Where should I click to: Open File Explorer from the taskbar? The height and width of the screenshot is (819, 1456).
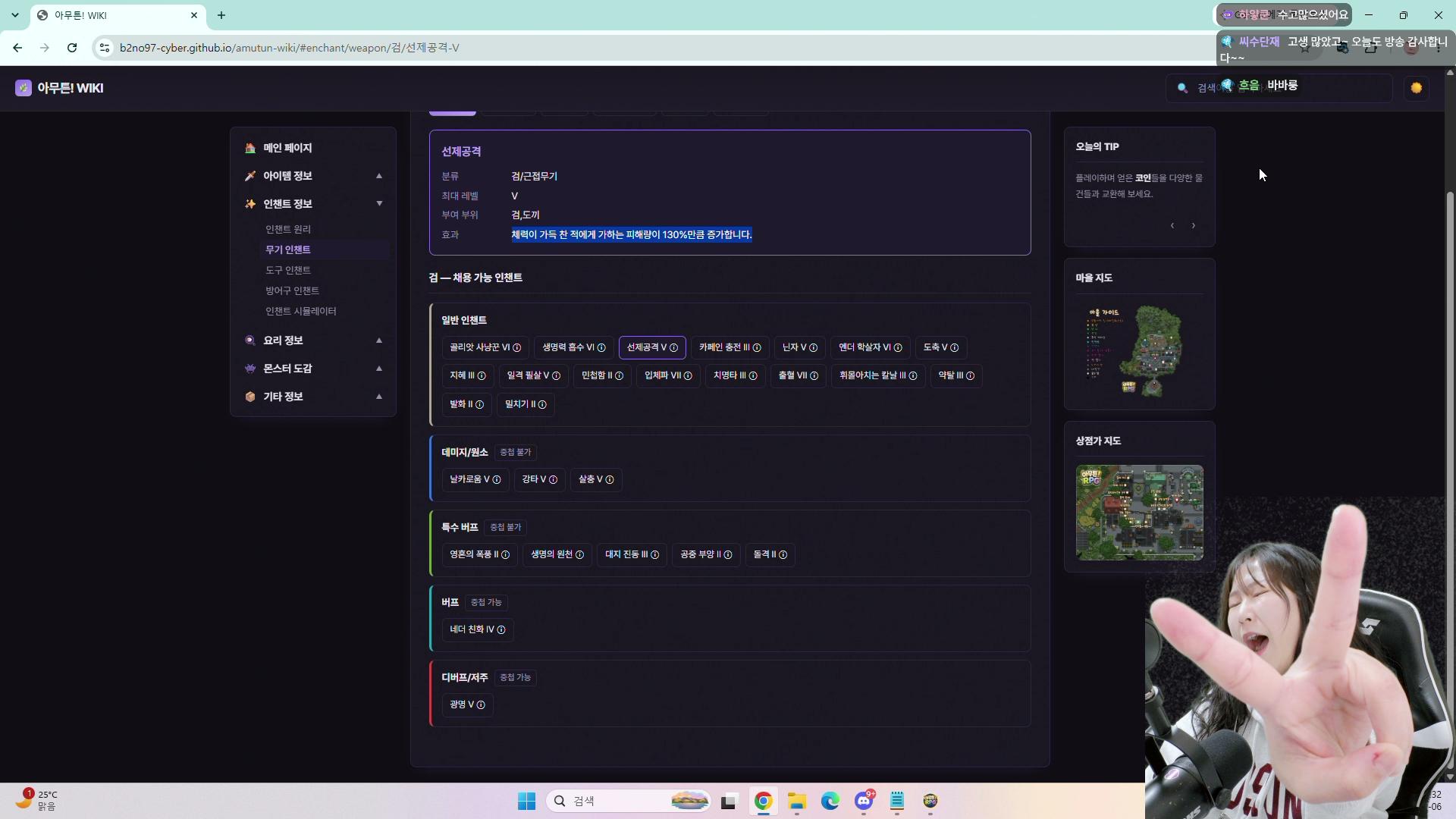point(797,801)
